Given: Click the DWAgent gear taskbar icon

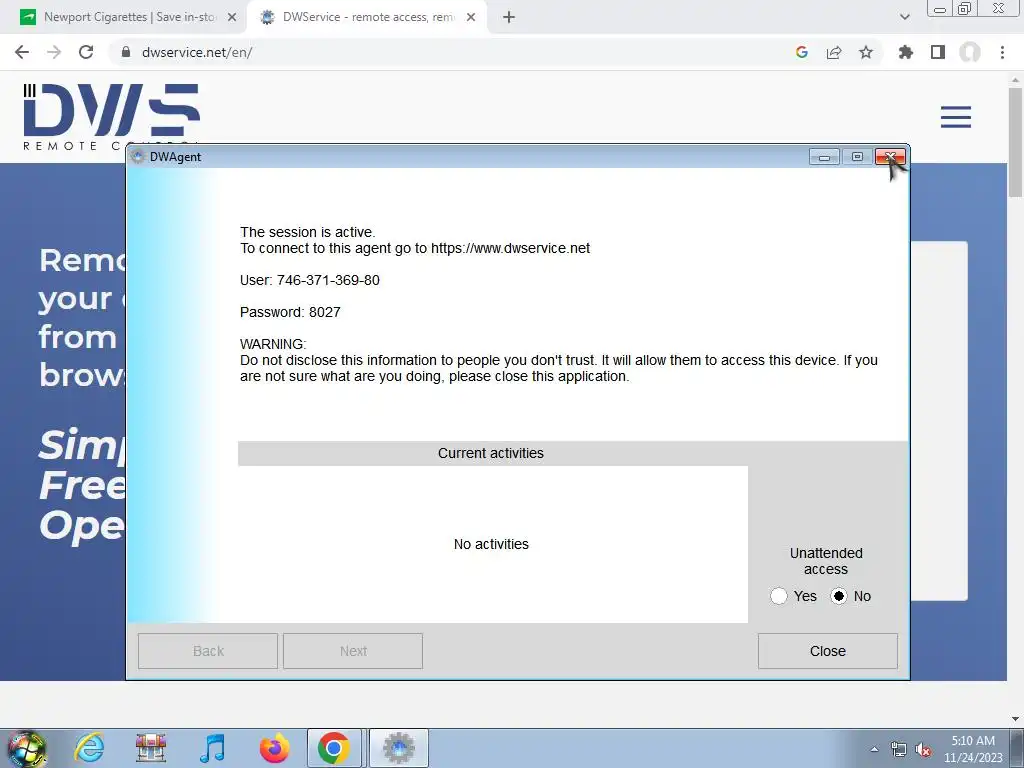Looking at the screenshot, I should point(399,748).
